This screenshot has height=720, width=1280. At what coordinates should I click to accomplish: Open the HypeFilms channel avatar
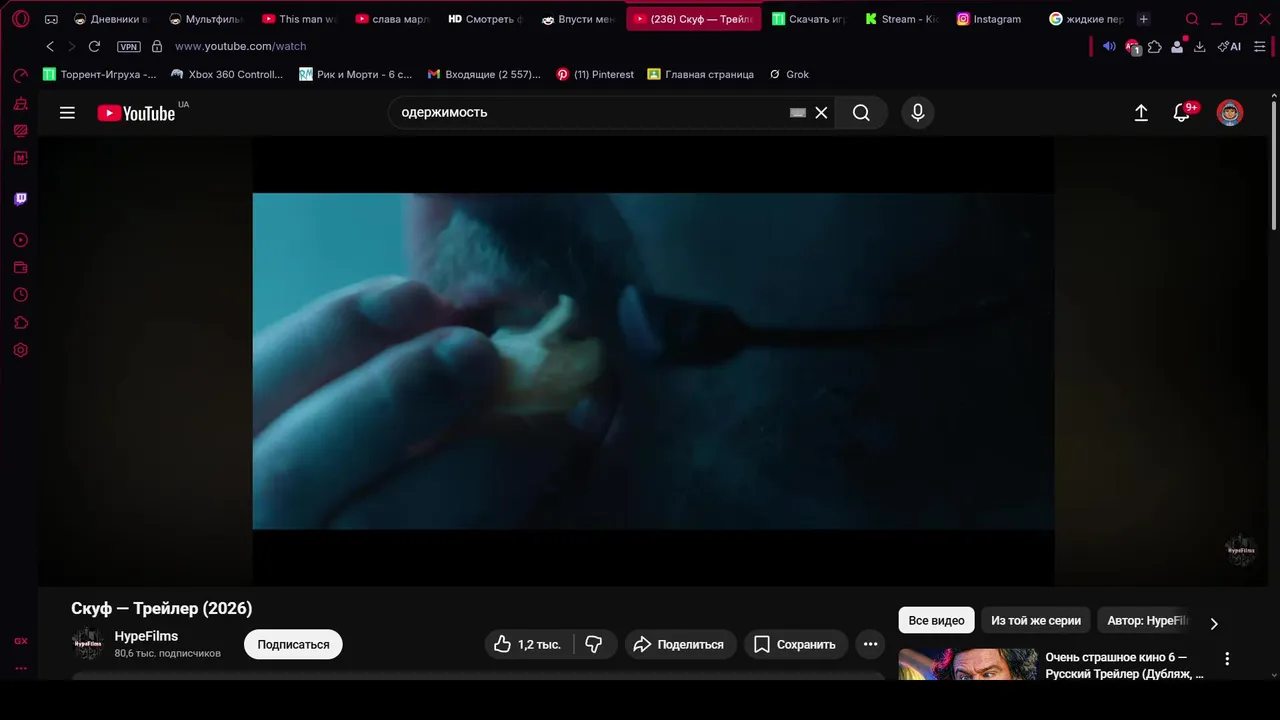[x=88, y=643]
